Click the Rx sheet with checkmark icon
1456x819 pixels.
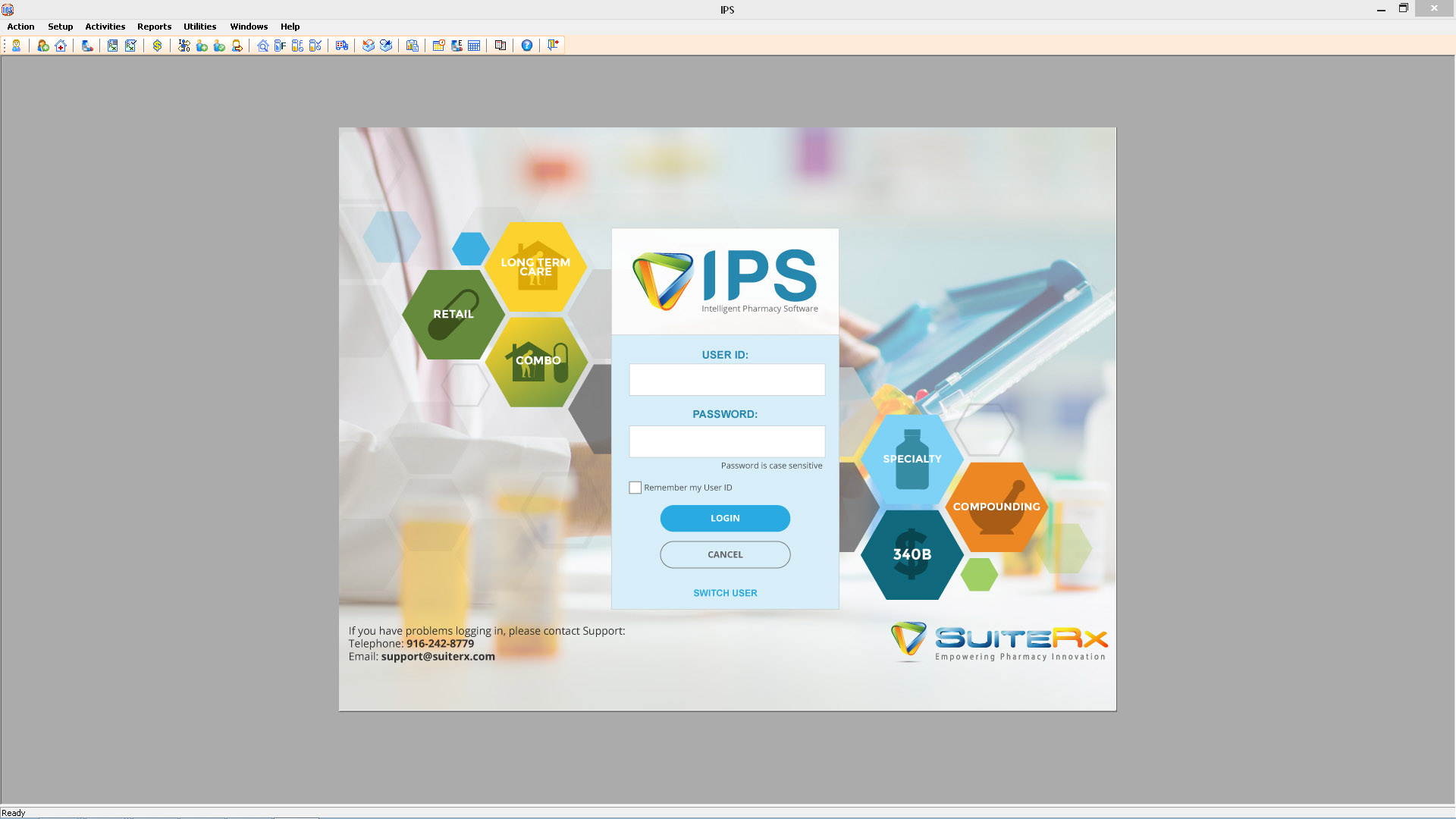pos(130,45)
